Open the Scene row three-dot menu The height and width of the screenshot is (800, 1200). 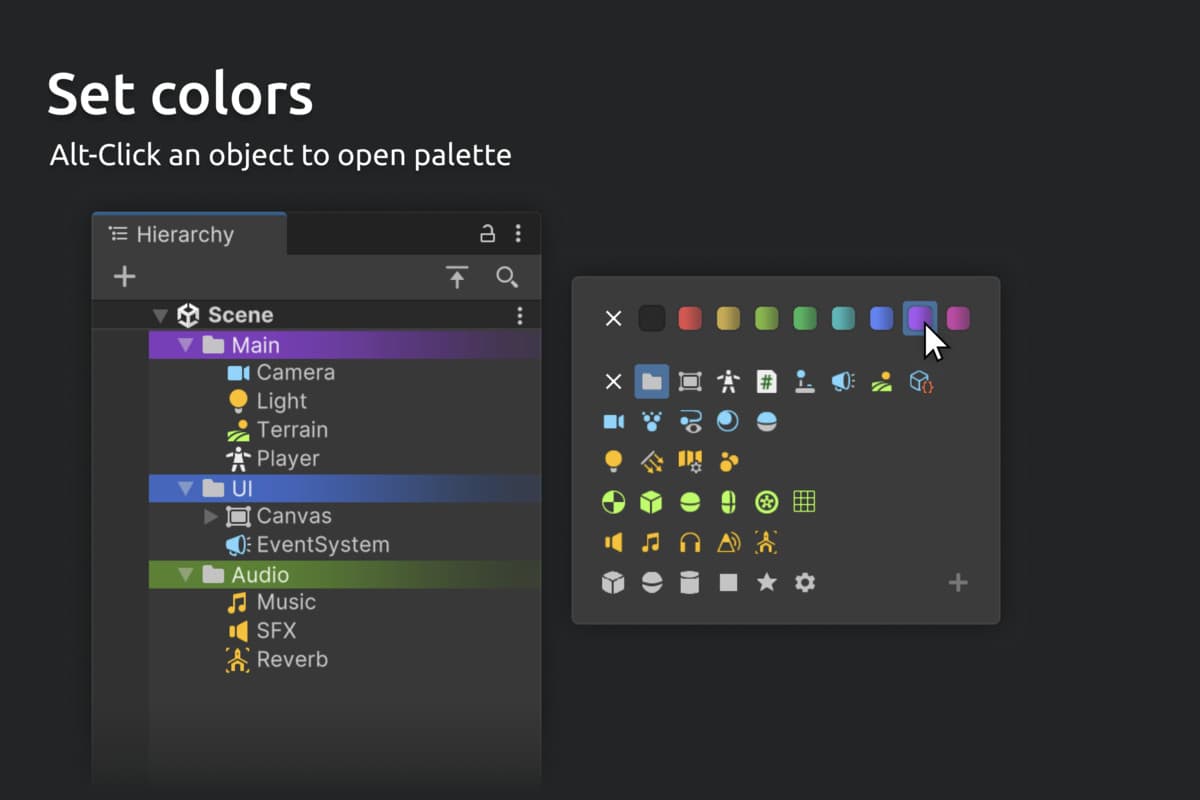coord(519,316)
